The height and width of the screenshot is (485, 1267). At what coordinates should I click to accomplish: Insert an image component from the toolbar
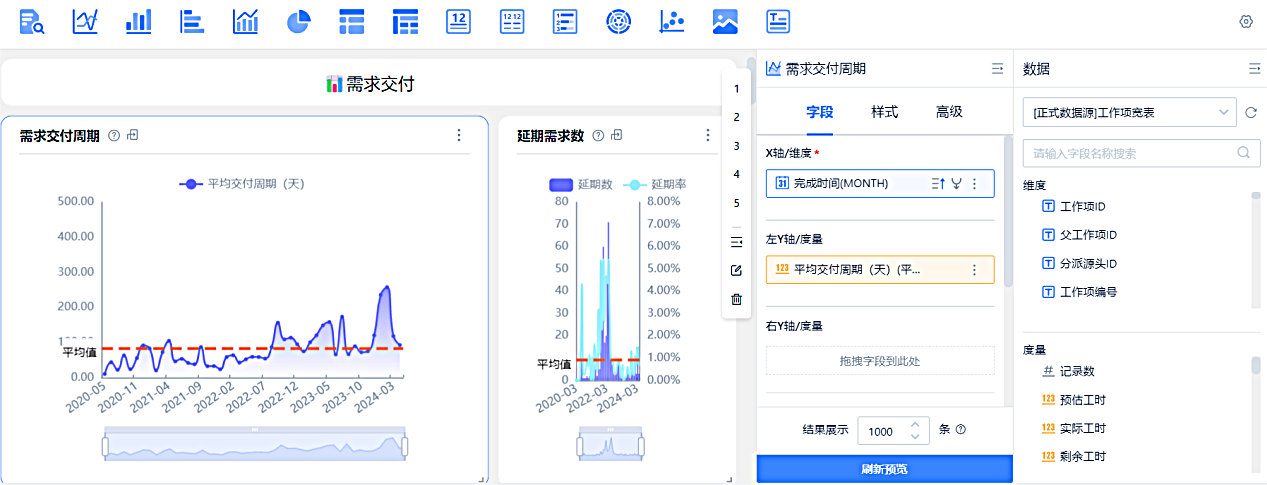pyautogui.click(x=725, y=21)
